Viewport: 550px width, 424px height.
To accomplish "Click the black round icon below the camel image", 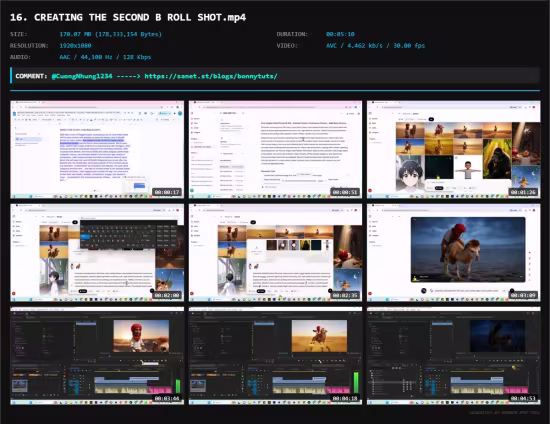I will [x=424, y=291].
